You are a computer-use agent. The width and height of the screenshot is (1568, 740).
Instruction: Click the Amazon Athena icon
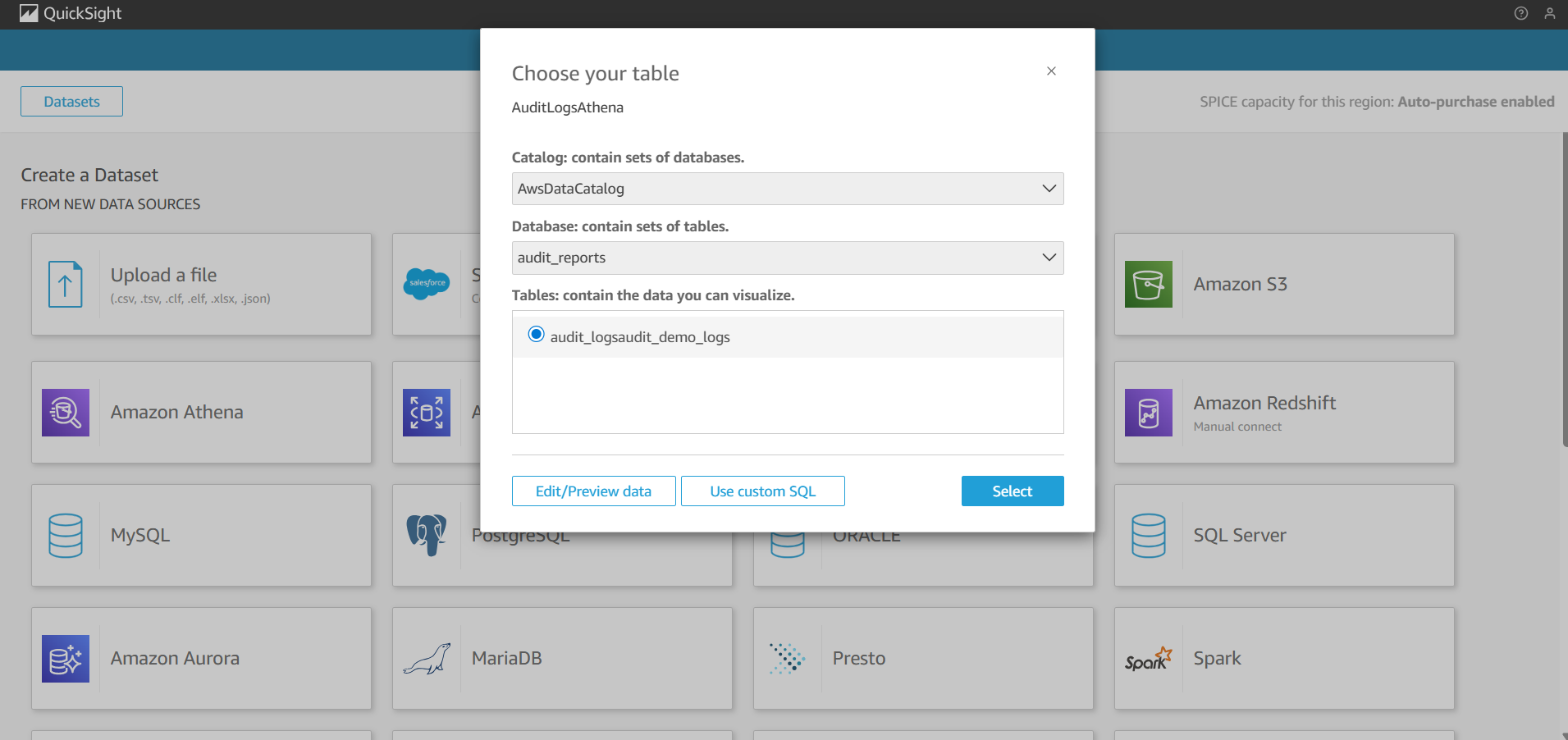tap(66, 412)
